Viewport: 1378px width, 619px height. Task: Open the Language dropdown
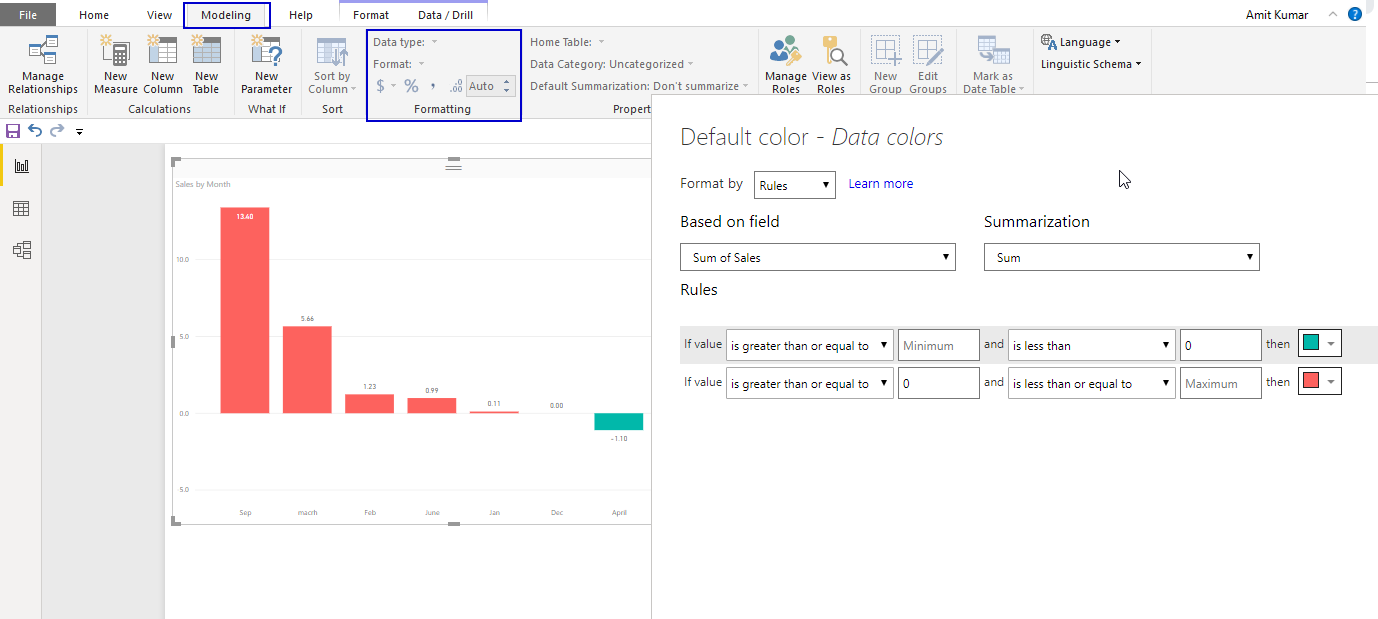[x=1081, y=42]
